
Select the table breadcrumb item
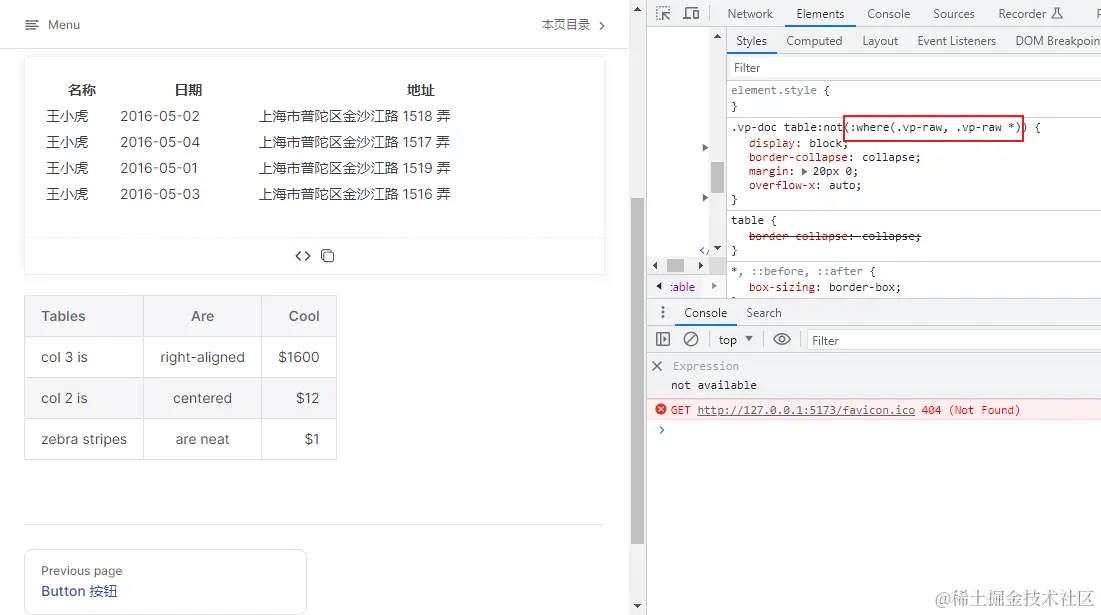click(x=682, y=286)
